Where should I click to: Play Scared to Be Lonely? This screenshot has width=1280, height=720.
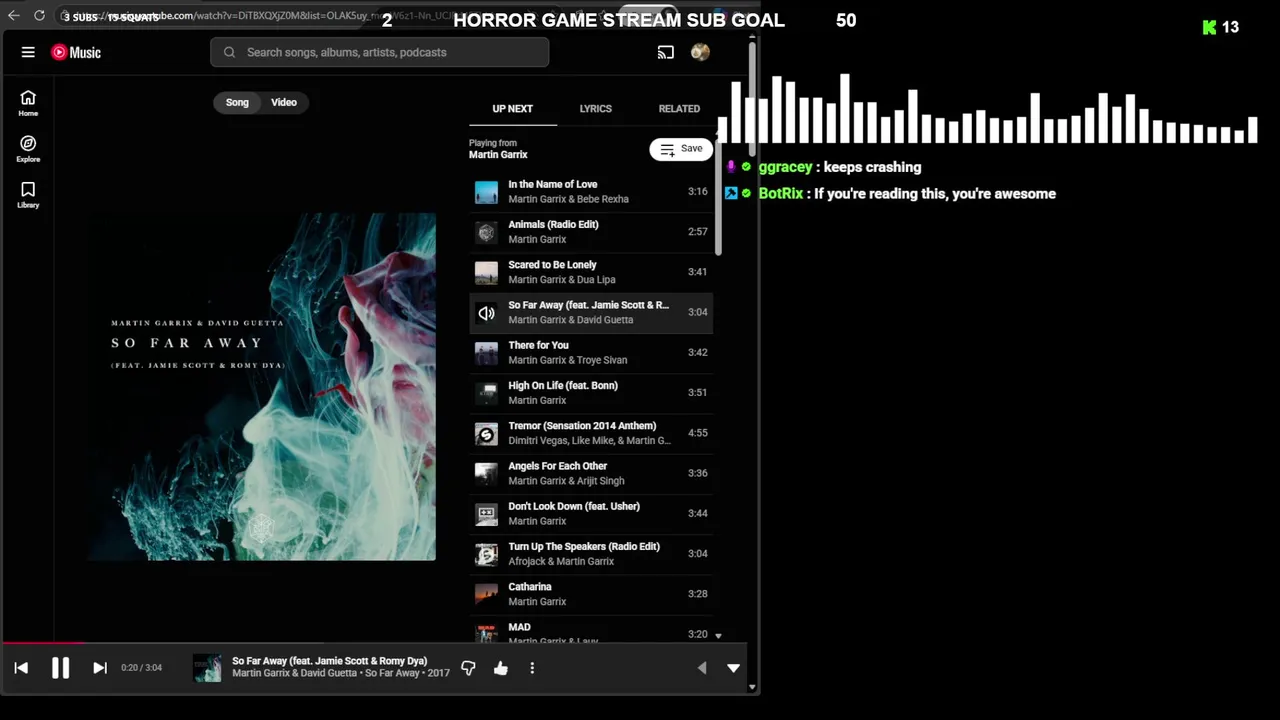click(x=592, y=272)
